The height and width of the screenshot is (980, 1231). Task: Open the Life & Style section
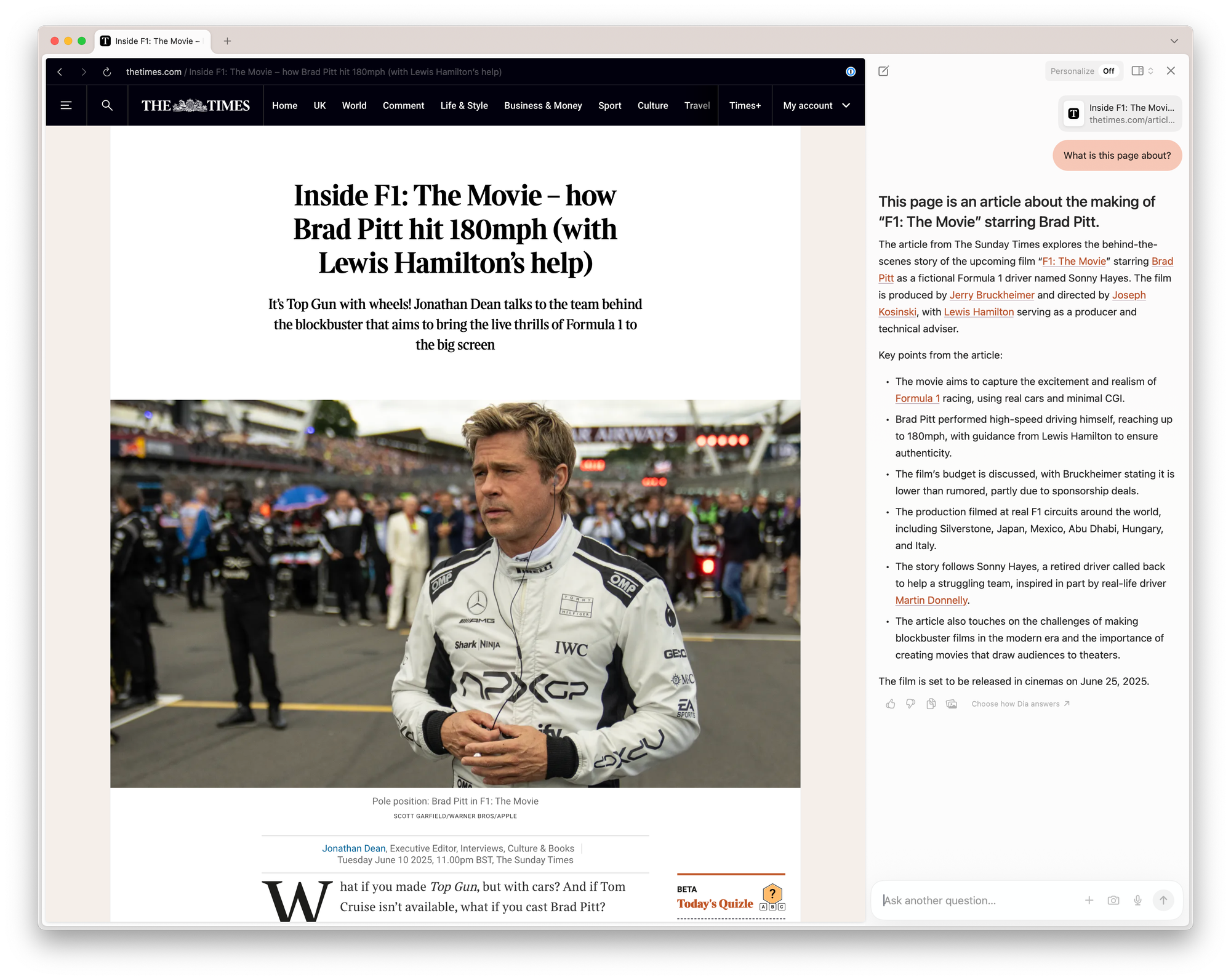click(464, 106)
